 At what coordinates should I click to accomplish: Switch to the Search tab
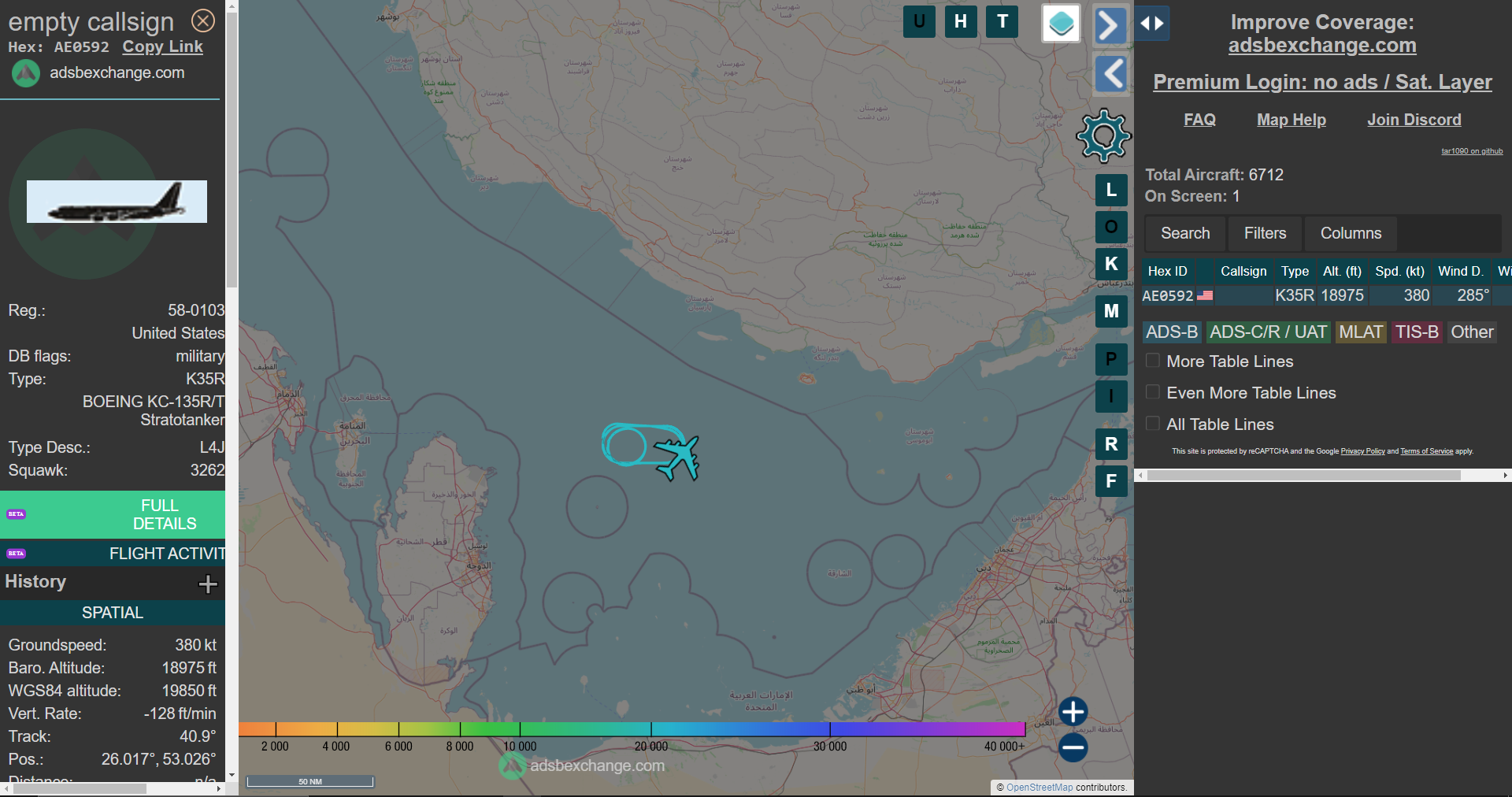[1185, 233]
